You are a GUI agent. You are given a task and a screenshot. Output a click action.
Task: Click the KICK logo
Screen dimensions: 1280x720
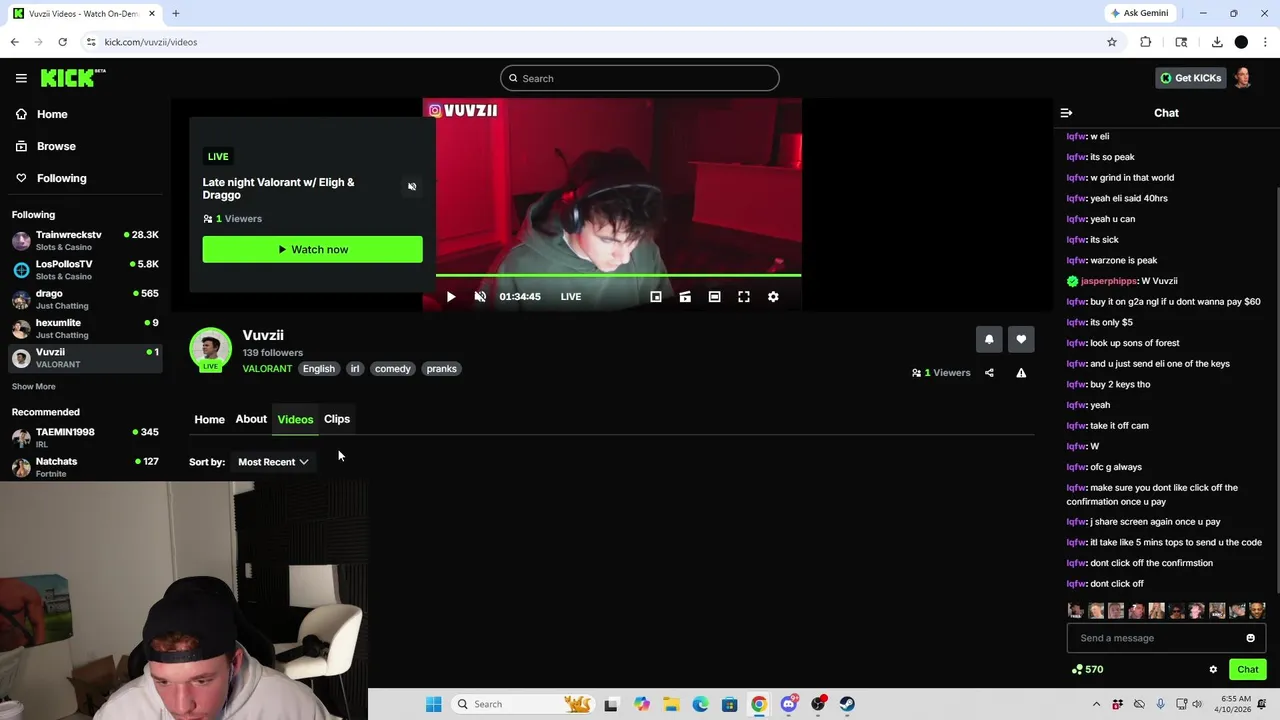tap(73, 78)
